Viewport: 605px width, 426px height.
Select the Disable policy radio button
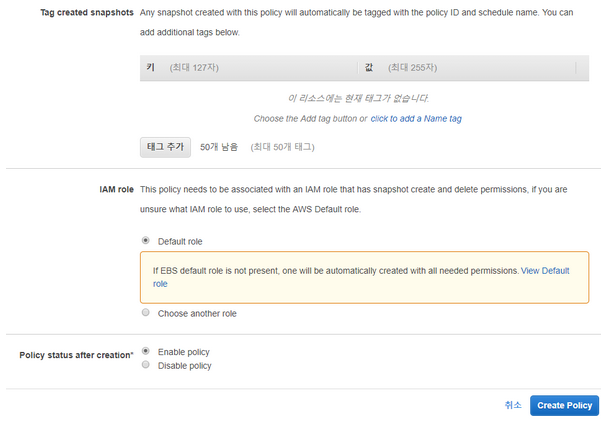pyautogui.click(x=146, y=366)
